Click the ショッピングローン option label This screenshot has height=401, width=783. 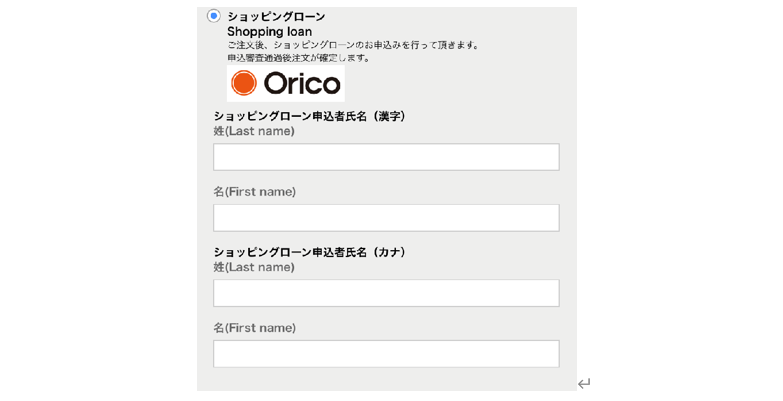(276, 16)
